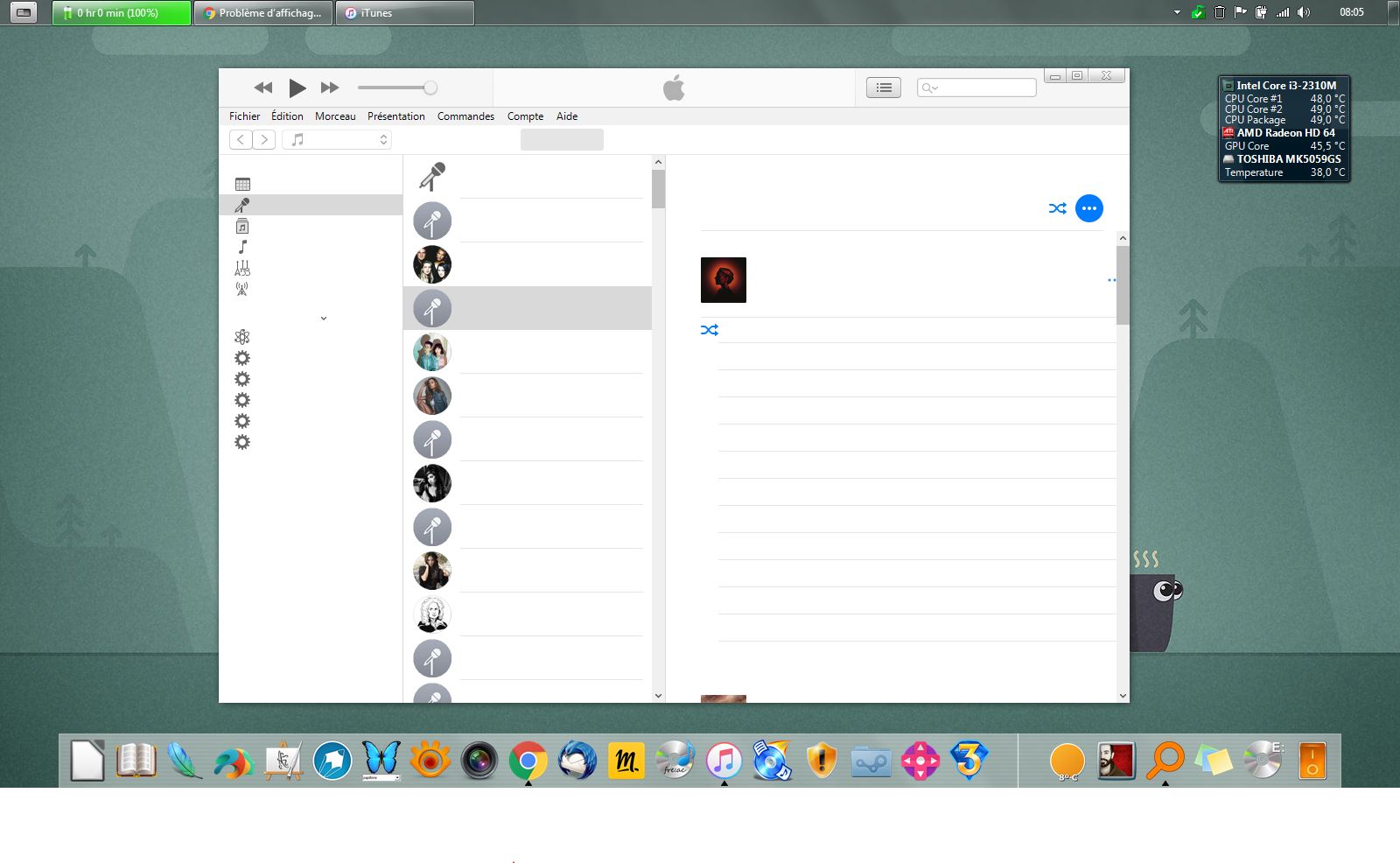
Task: Launch Thunderbird from the dock
Action: tap(577, 761)
